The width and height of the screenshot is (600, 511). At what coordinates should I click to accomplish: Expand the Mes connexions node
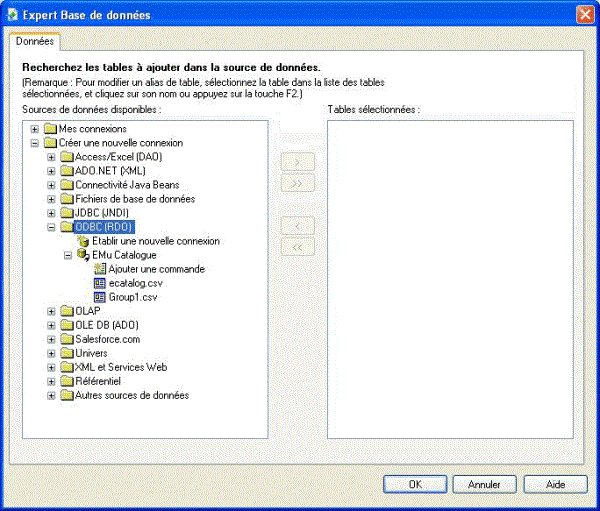pos(36,129)
